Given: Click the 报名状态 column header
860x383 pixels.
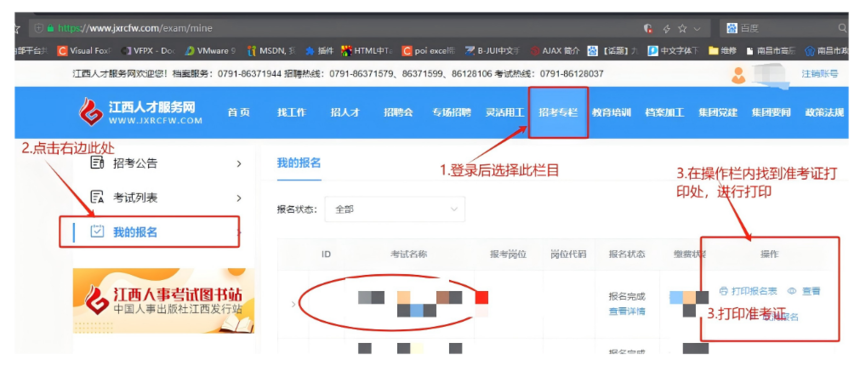Looking at the screenshot, I should [x=627, y=254].
